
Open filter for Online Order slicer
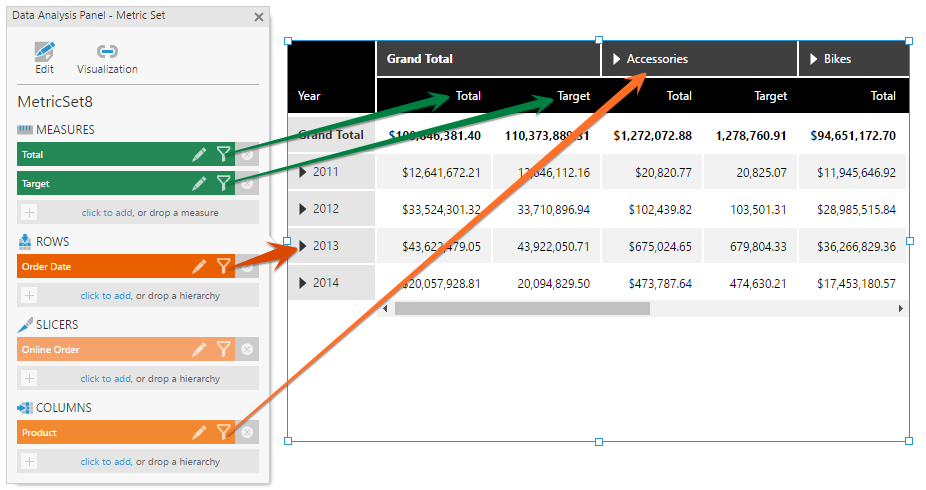coord(223,349)
